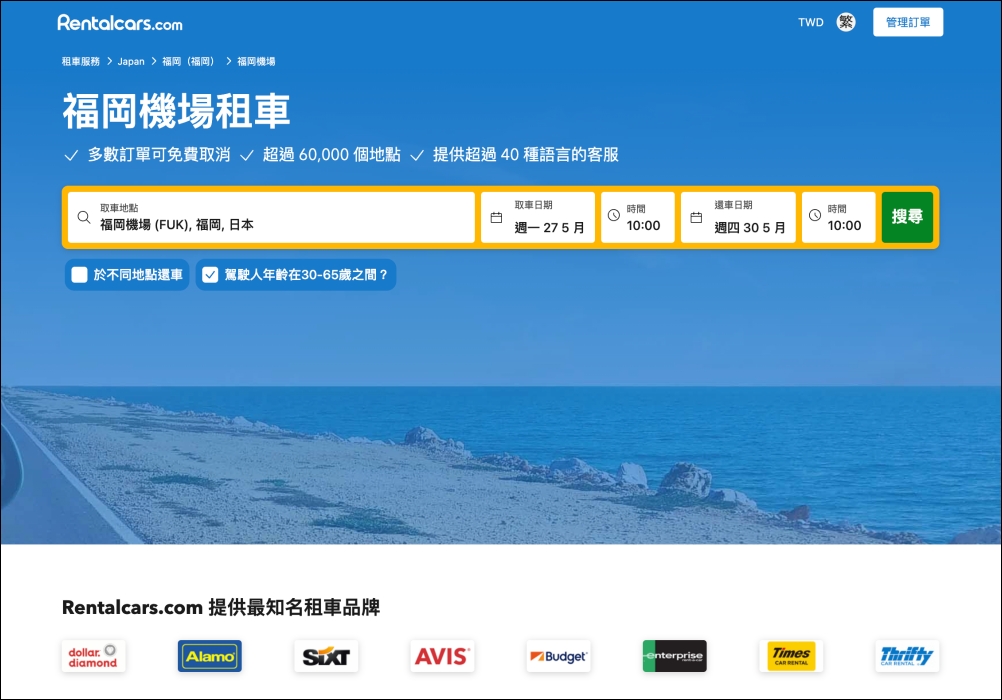Select the AVIS brand logo
The width and height of the screenshot is (1002, 700).
(x=442, y=657)
